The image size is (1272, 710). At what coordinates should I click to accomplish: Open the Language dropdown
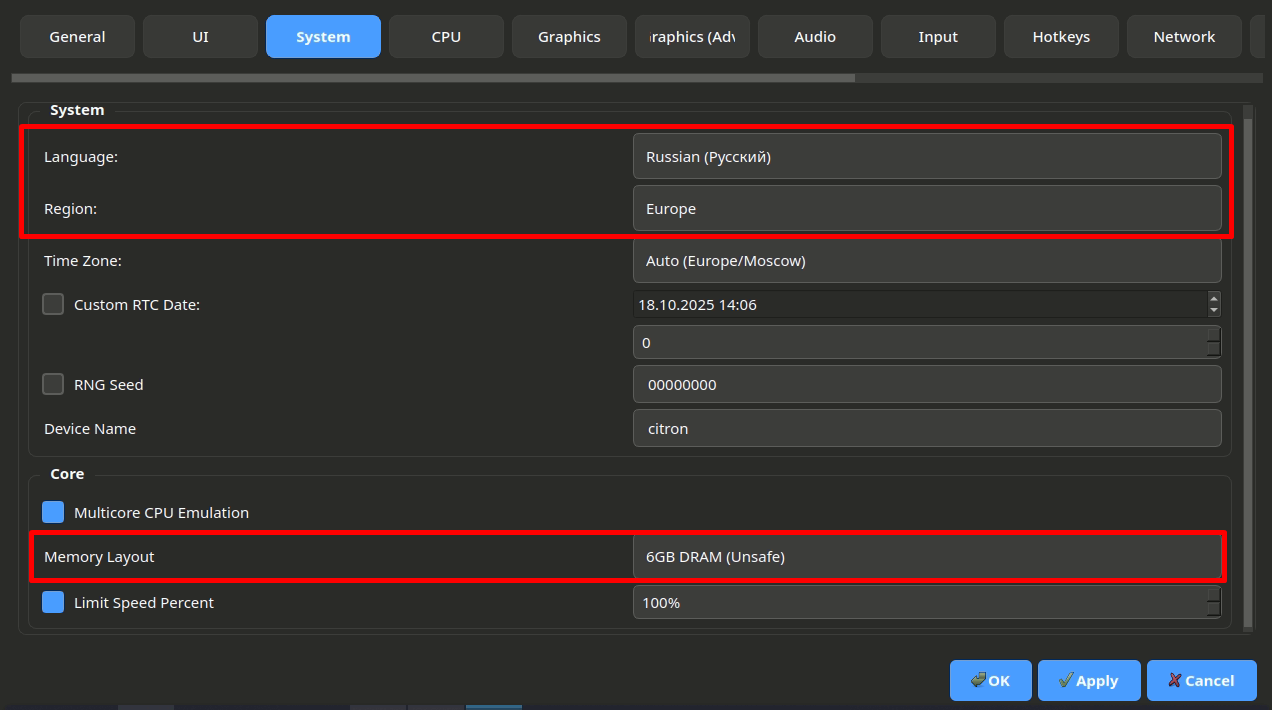point(926,157)
